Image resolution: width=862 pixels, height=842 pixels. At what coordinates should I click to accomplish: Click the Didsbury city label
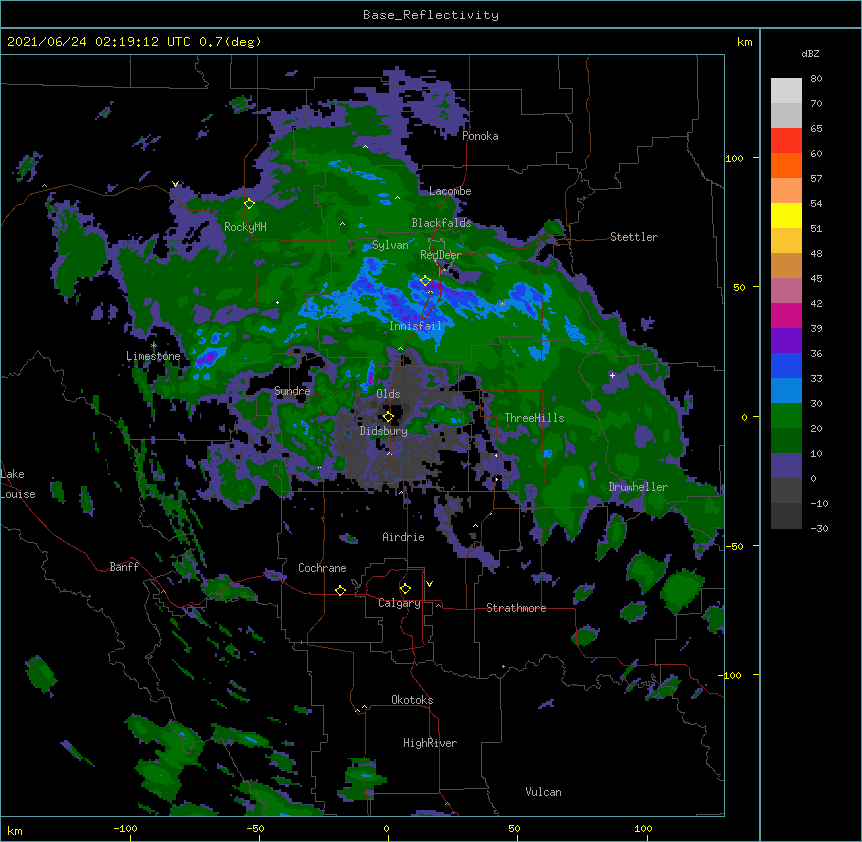coord(384,431)
